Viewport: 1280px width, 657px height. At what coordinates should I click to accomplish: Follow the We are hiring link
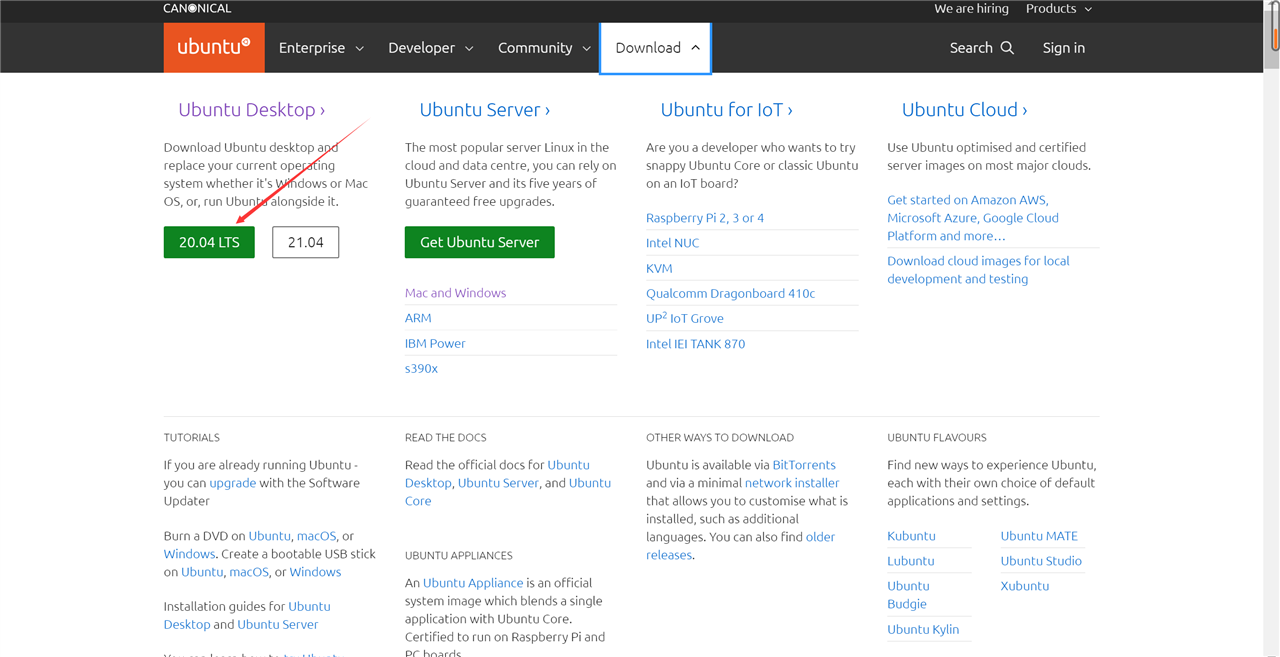971,8
